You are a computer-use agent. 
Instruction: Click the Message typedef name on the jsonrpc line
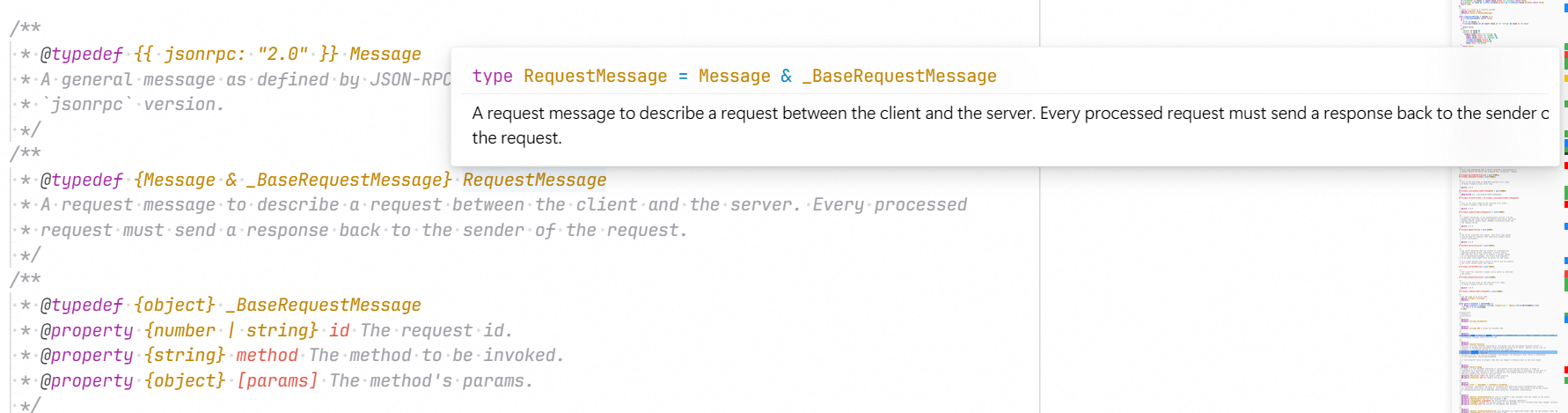coord(385,54)
